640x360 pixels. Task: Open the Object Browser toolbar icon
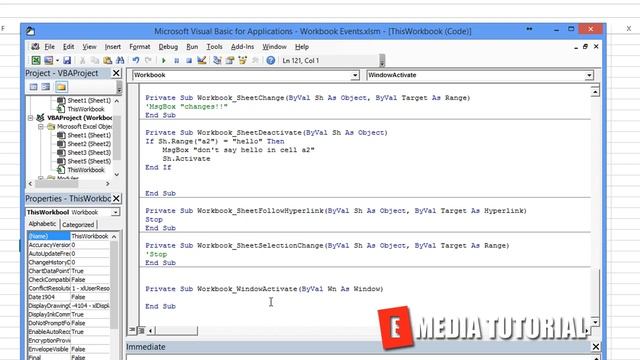tap(243, 60)
